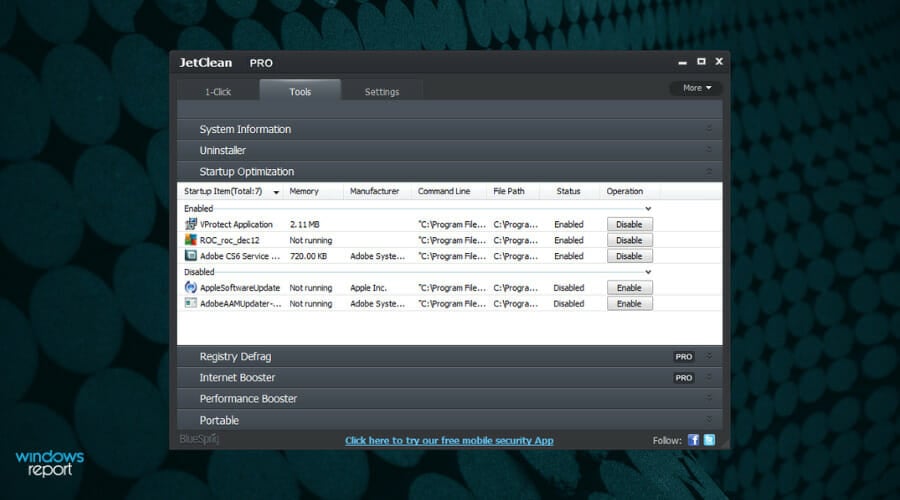Collapse the Startup Optimization section

click(x=449, y=172)
